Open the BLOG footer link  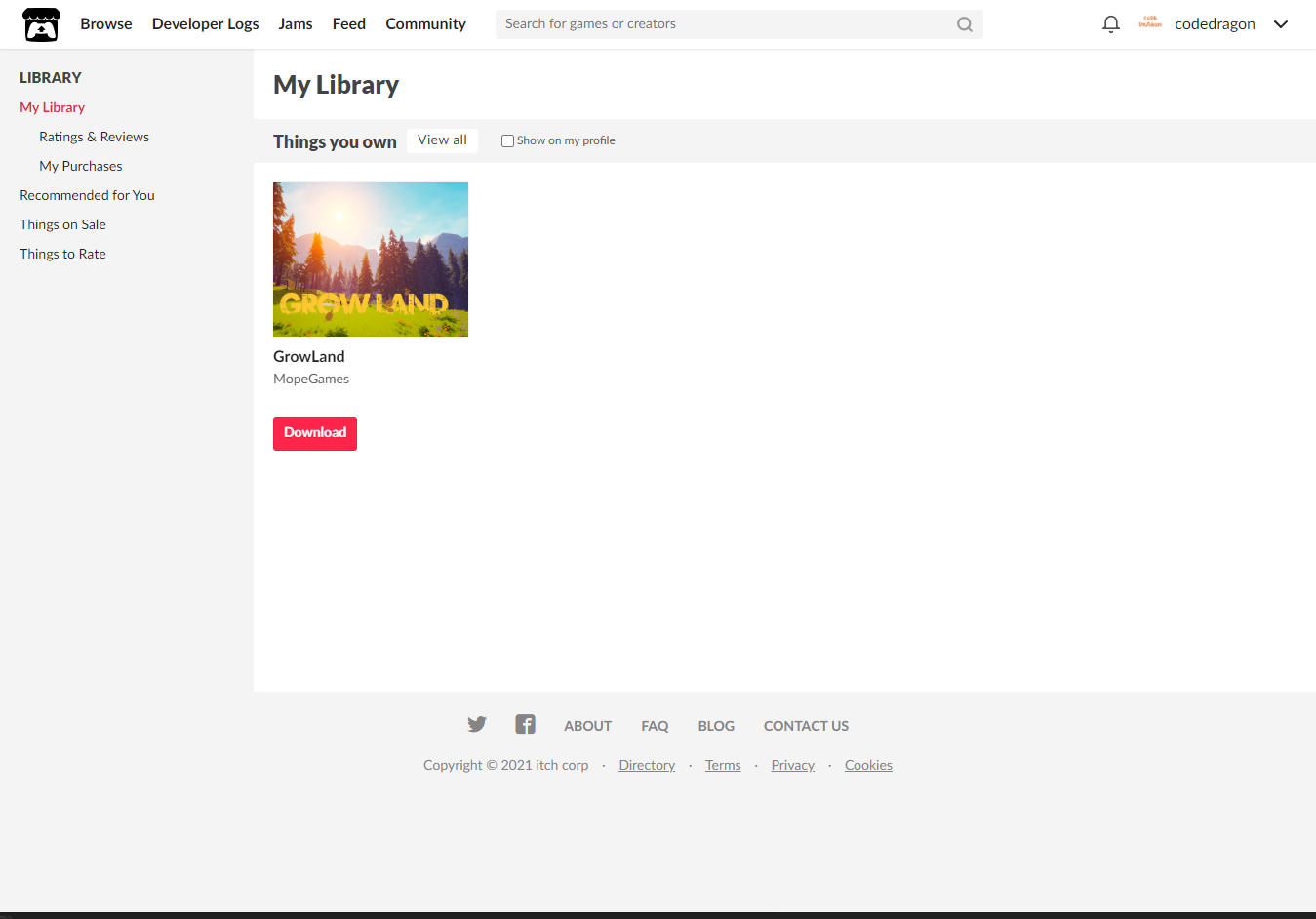click(x=717, y=726)
